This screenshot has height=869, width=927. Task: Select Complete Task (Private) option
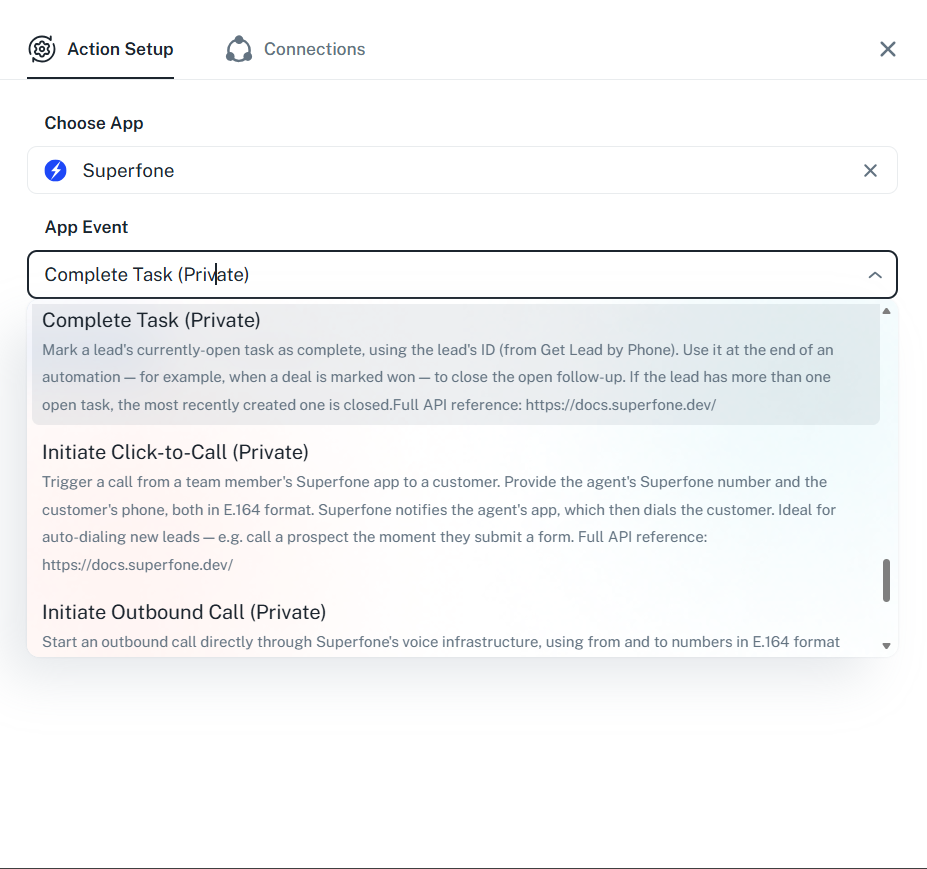pyautogui.click(x=456, y=362)
